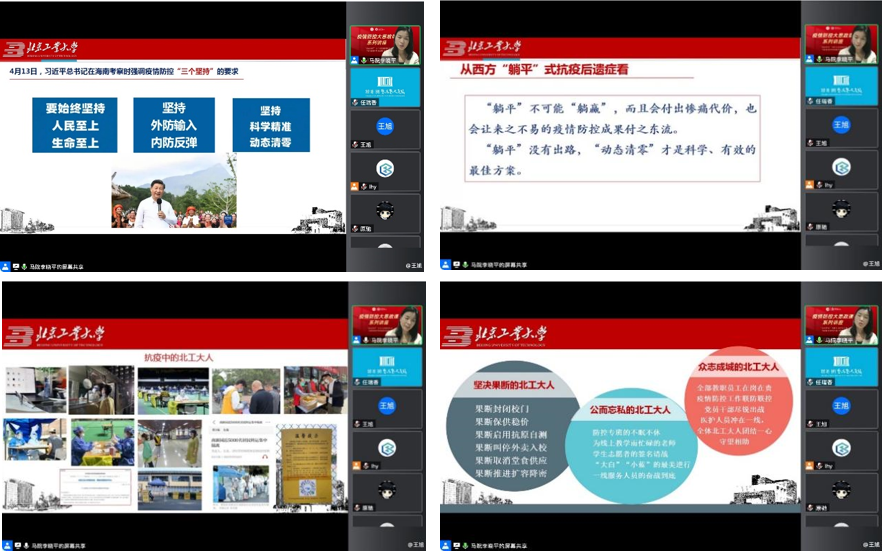Click the lhy hexagon avatar beside the 三个坚持 slide
This screenshot has width=882, height=551.
(385, 168)
